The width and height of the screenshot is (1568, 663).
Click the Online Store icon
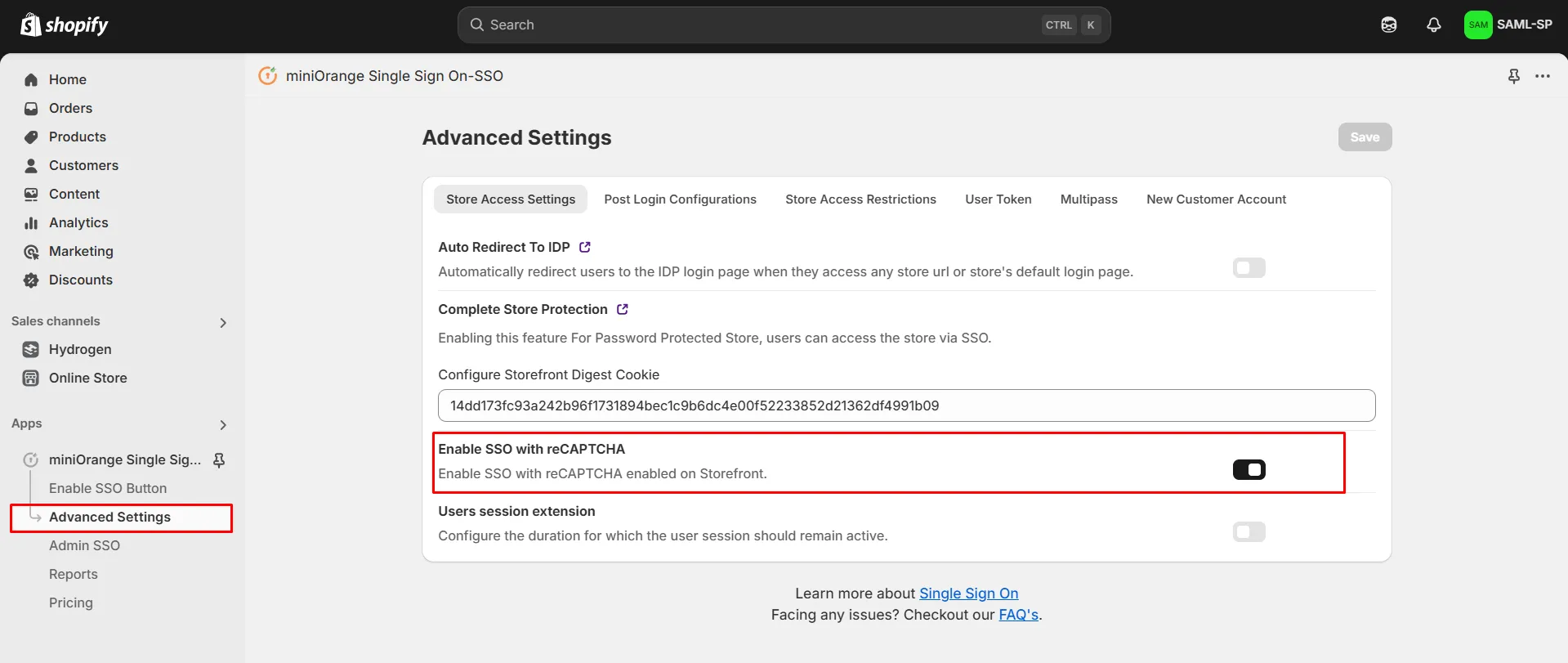point(31,378)
